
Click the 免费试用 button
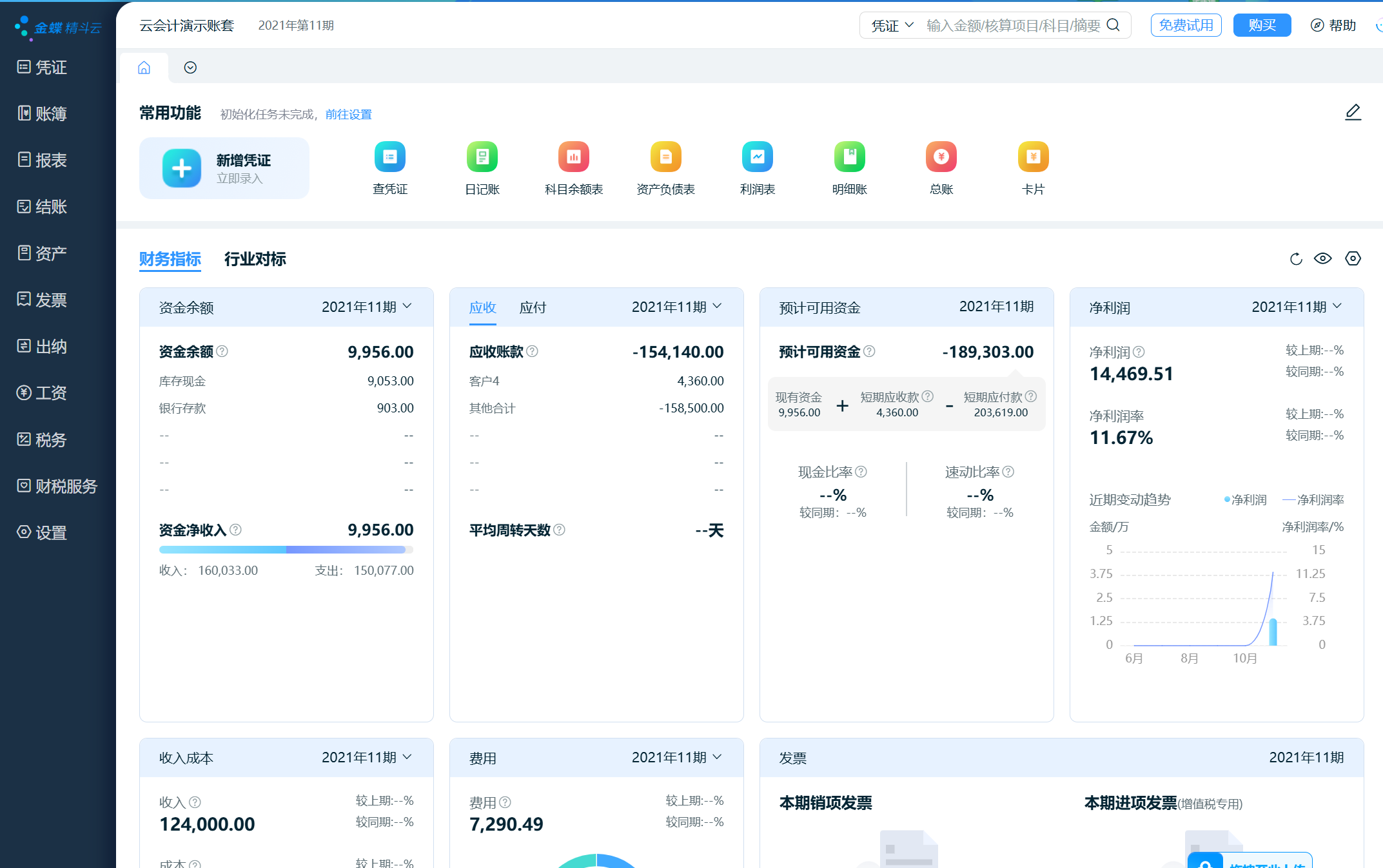(1186, 25)
